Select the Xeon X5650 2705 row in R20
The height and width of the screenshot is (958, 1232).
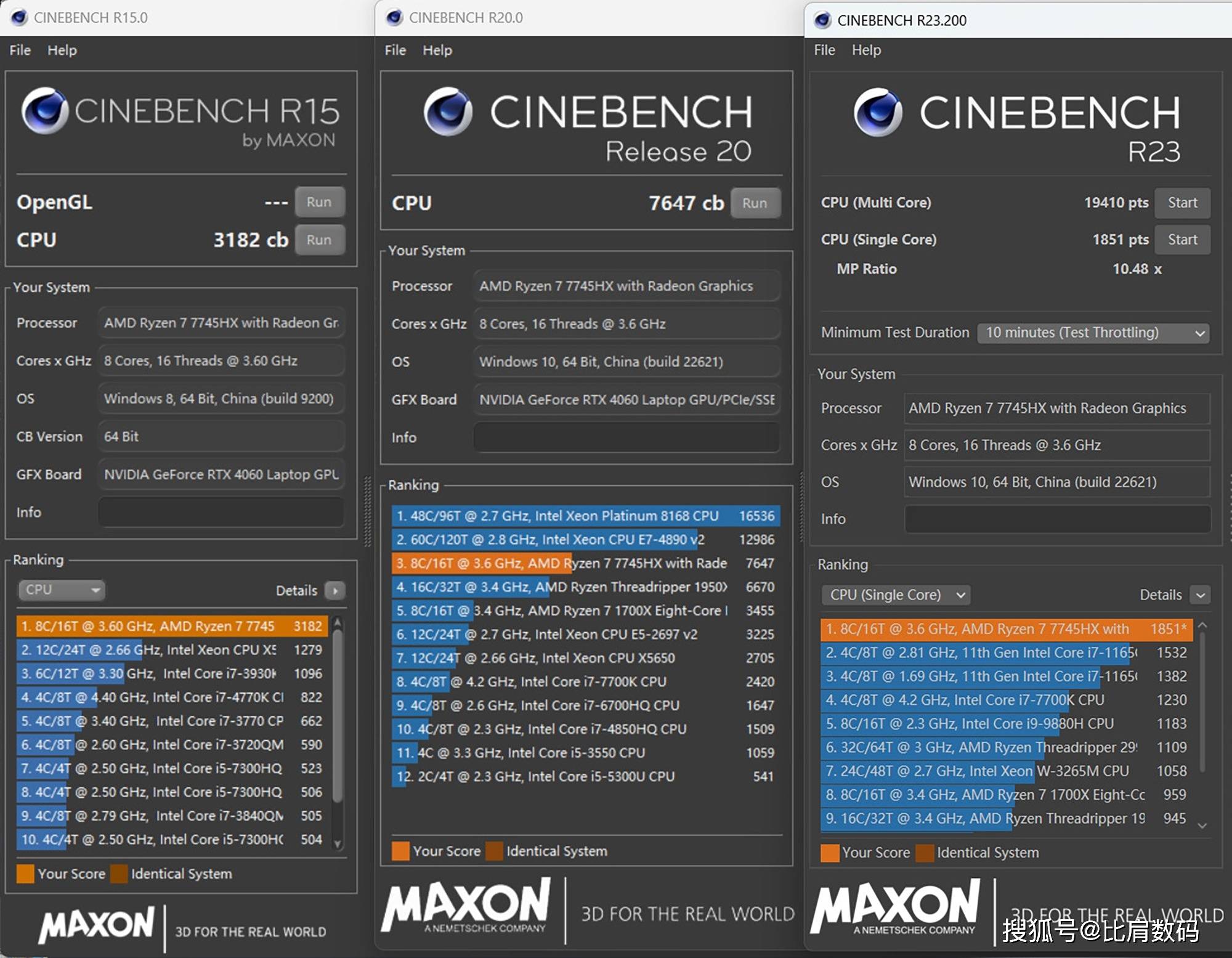coord(586,658)
